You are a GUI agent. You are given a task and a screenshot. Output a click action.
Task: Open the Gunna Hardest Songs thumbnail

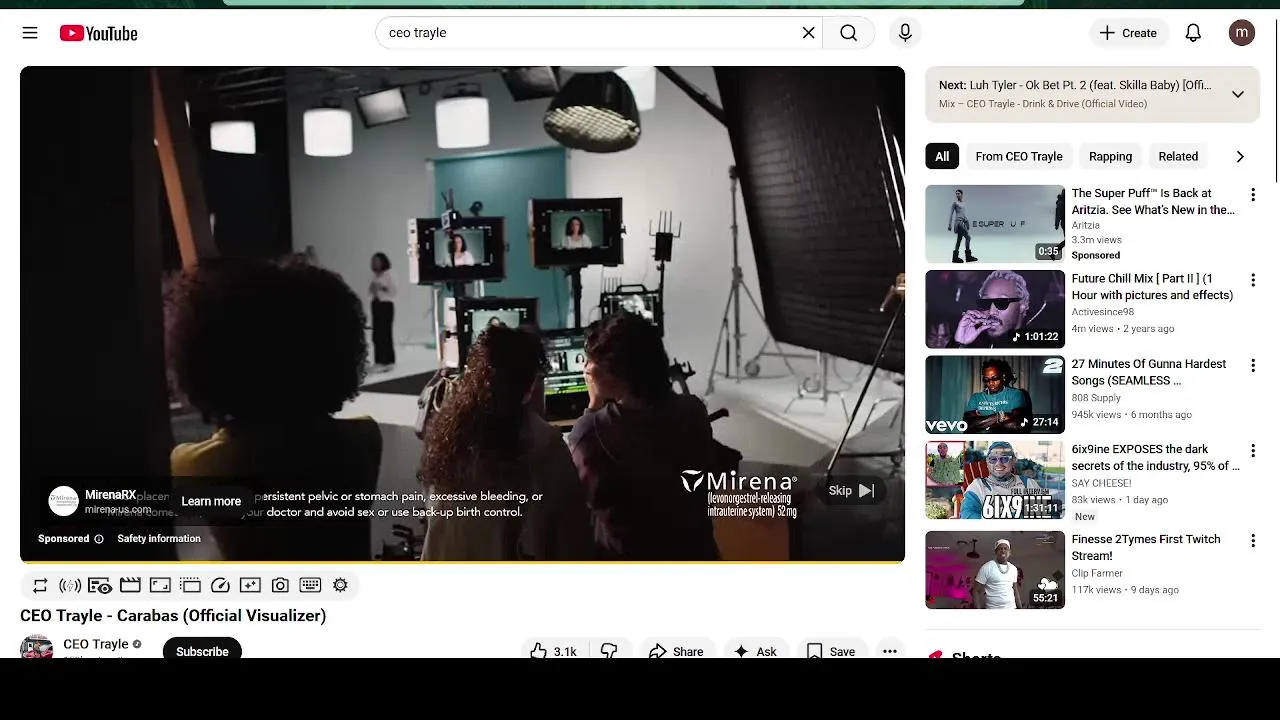(995, 395)
